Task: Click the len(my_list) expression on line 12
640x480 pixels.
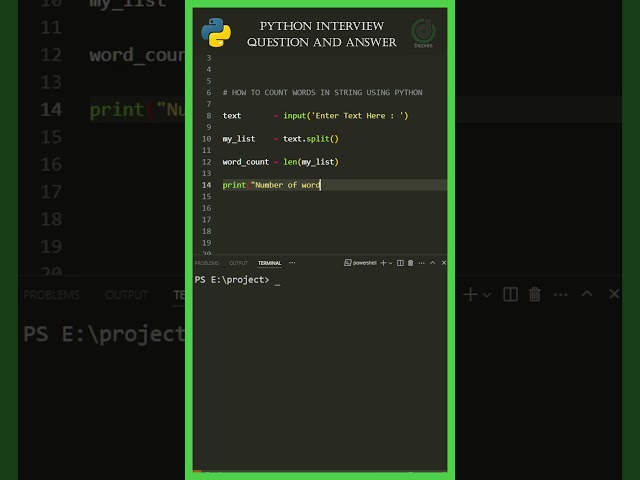Action: pyautogui.click(x=311, y=162)
